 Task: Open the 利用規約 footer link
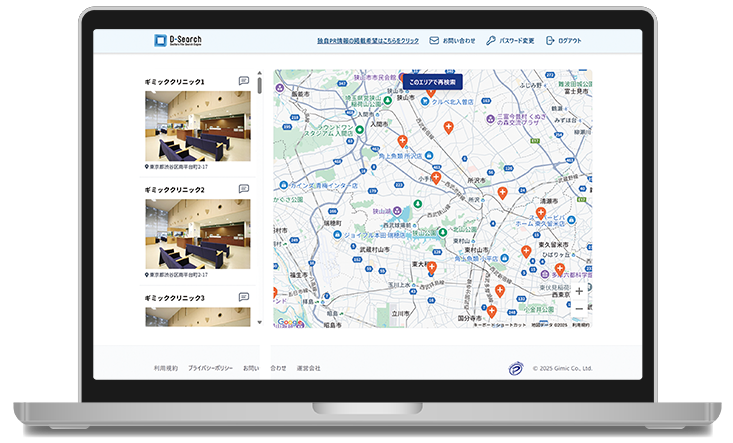166,368
